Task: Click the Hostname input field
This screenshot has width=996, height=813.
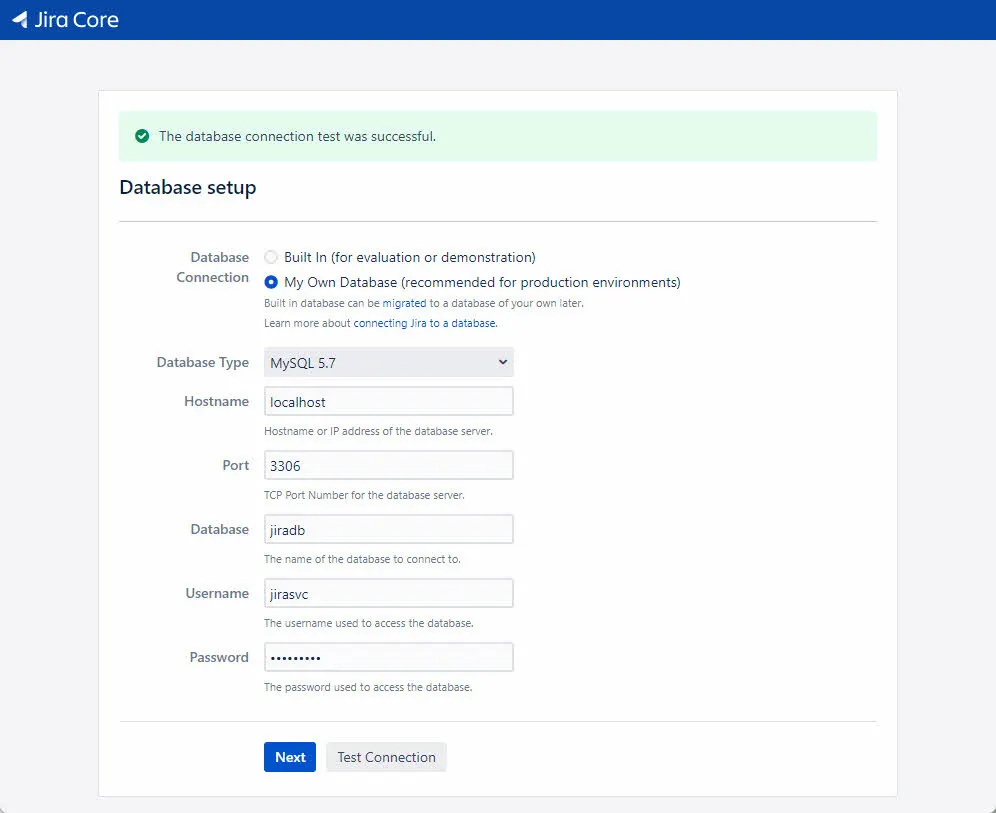Action: 388,400
